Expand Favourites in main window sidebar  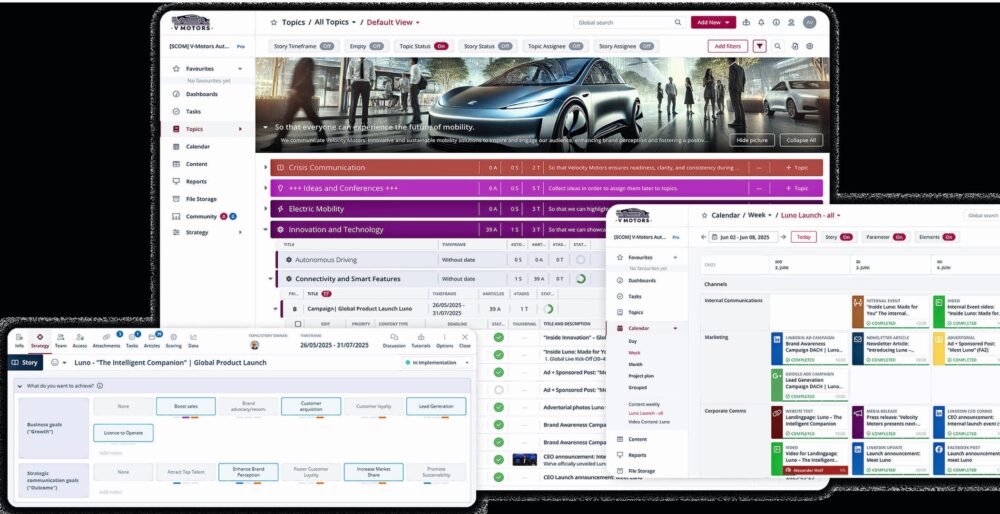coord(240,69)
